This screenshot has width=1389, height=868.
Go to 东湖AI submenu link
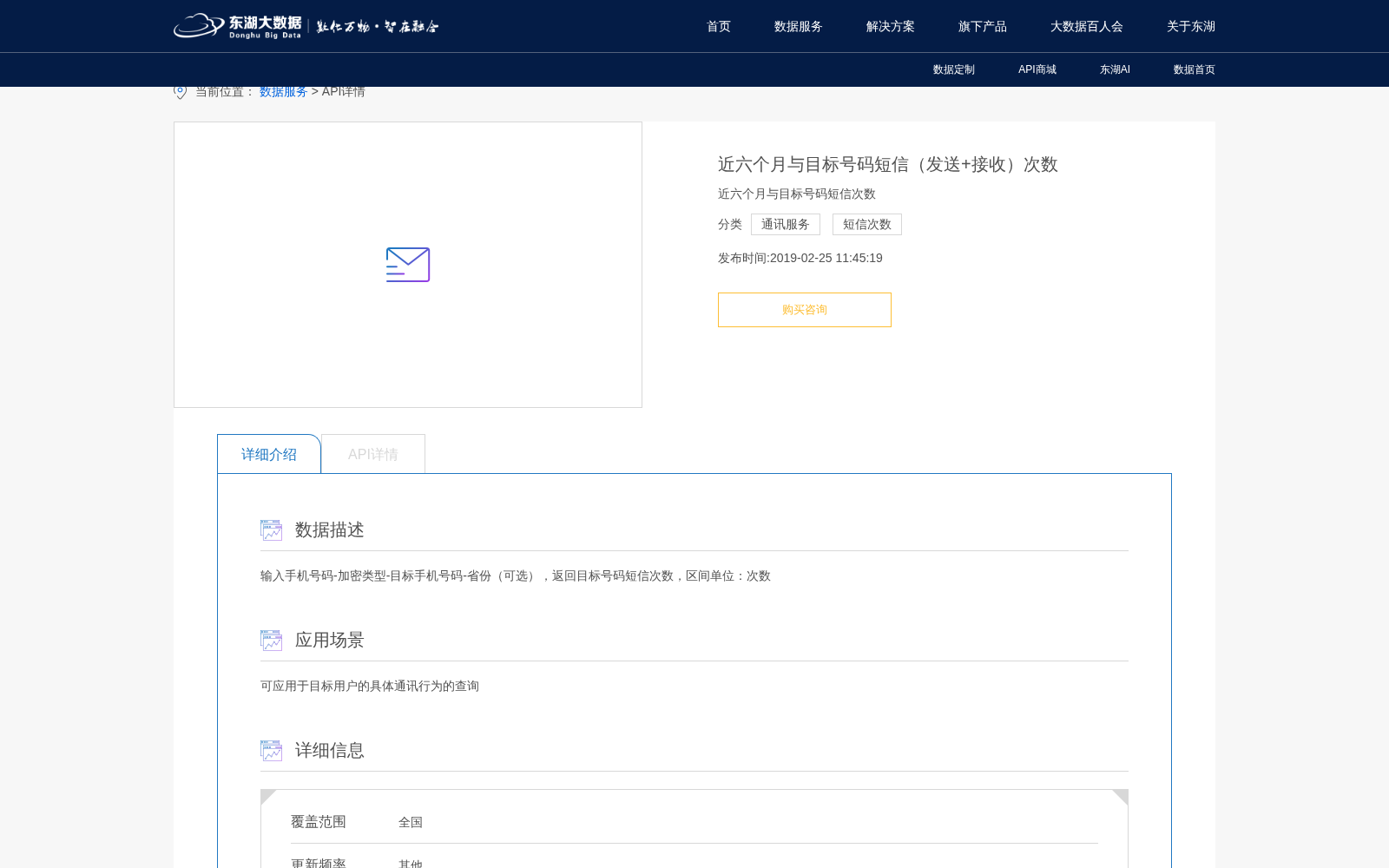1115,69
